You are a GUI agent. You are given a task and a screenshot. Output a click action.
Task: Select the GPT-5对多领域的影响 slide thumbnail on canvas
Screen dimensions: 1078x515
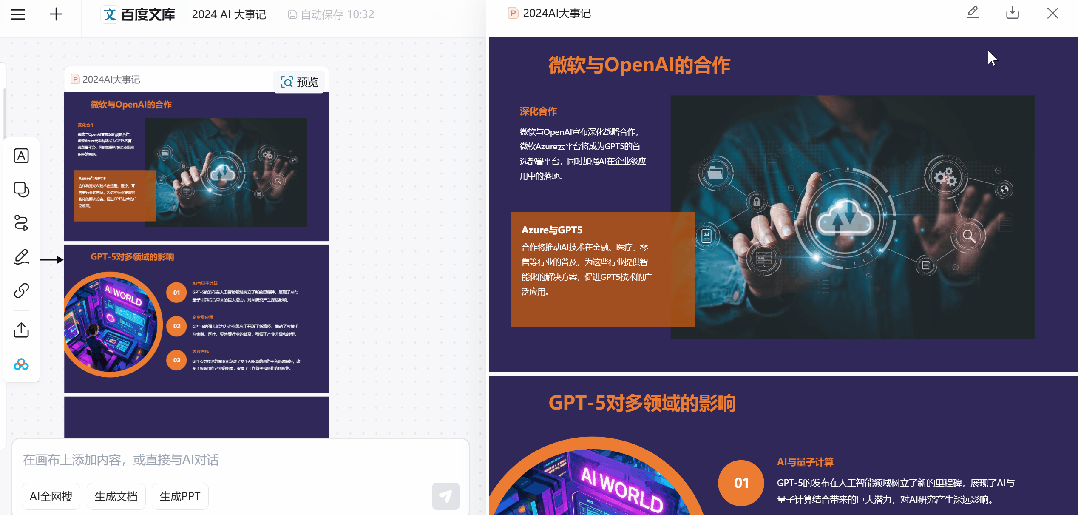pyautogui.click(x=197, y=319)
